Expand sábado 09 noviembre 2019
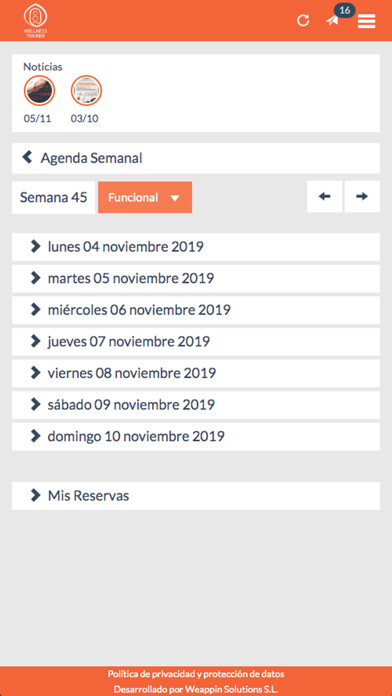The image size is (392, 696). [196, 405]
